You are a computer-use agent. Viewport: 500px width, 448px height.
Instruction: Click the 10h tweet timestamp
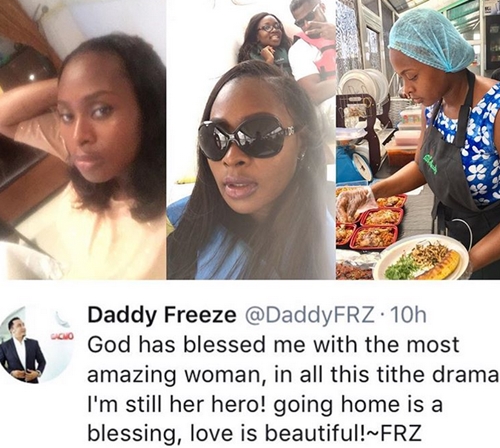click(x=407, y=315)
